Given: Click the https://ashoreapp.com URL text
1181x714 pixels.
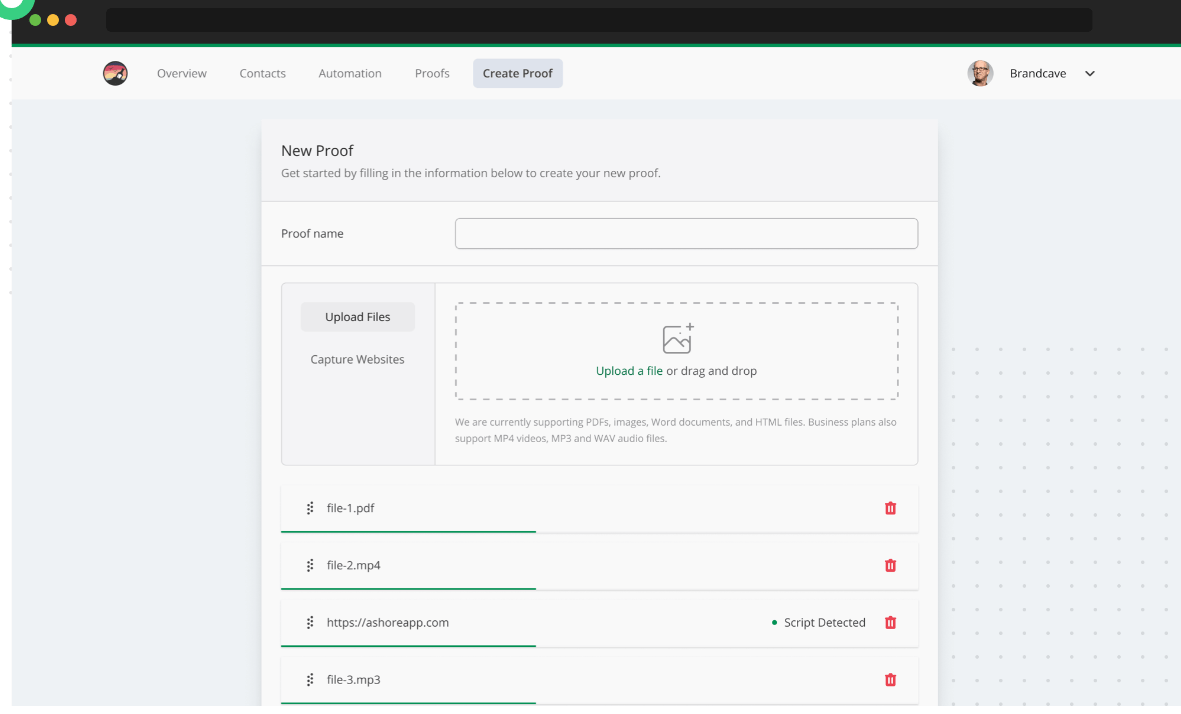Looking at the screenshot, I should (x=387, y=623).
